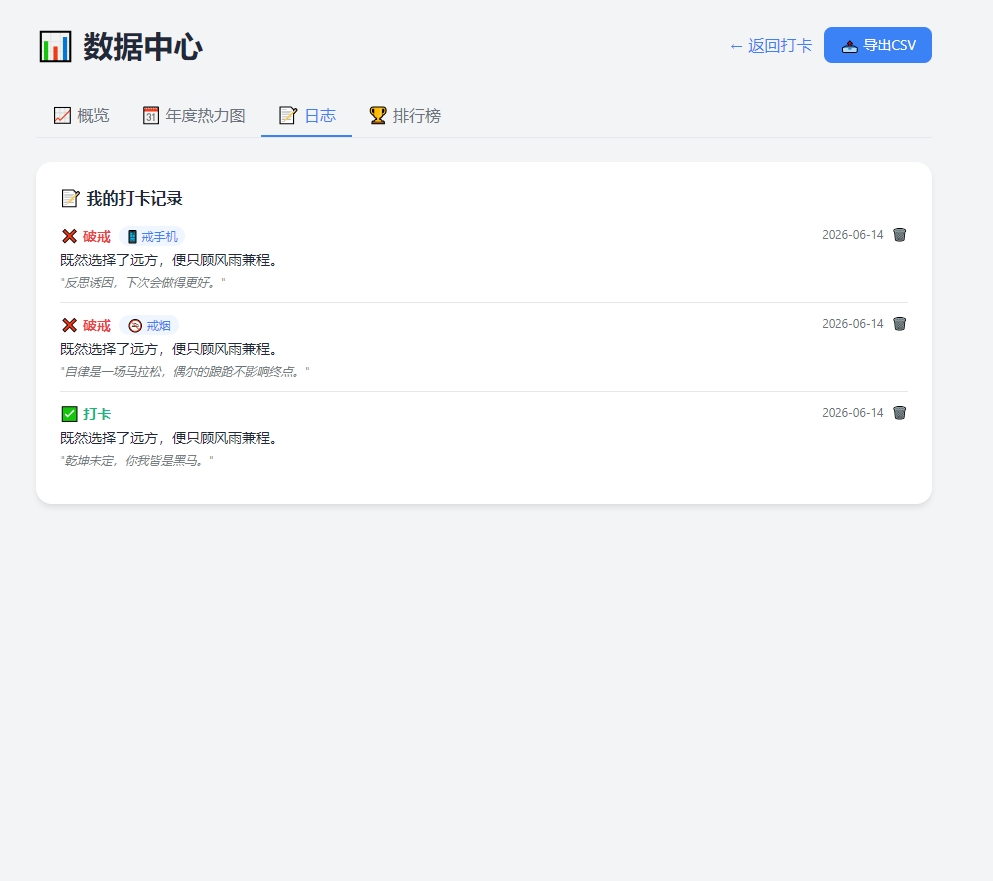This screenshot has width=993, height=881.
Task: Click the quote 反思诱因，下次会做得更好。
Action: click(x=142, y=282)
